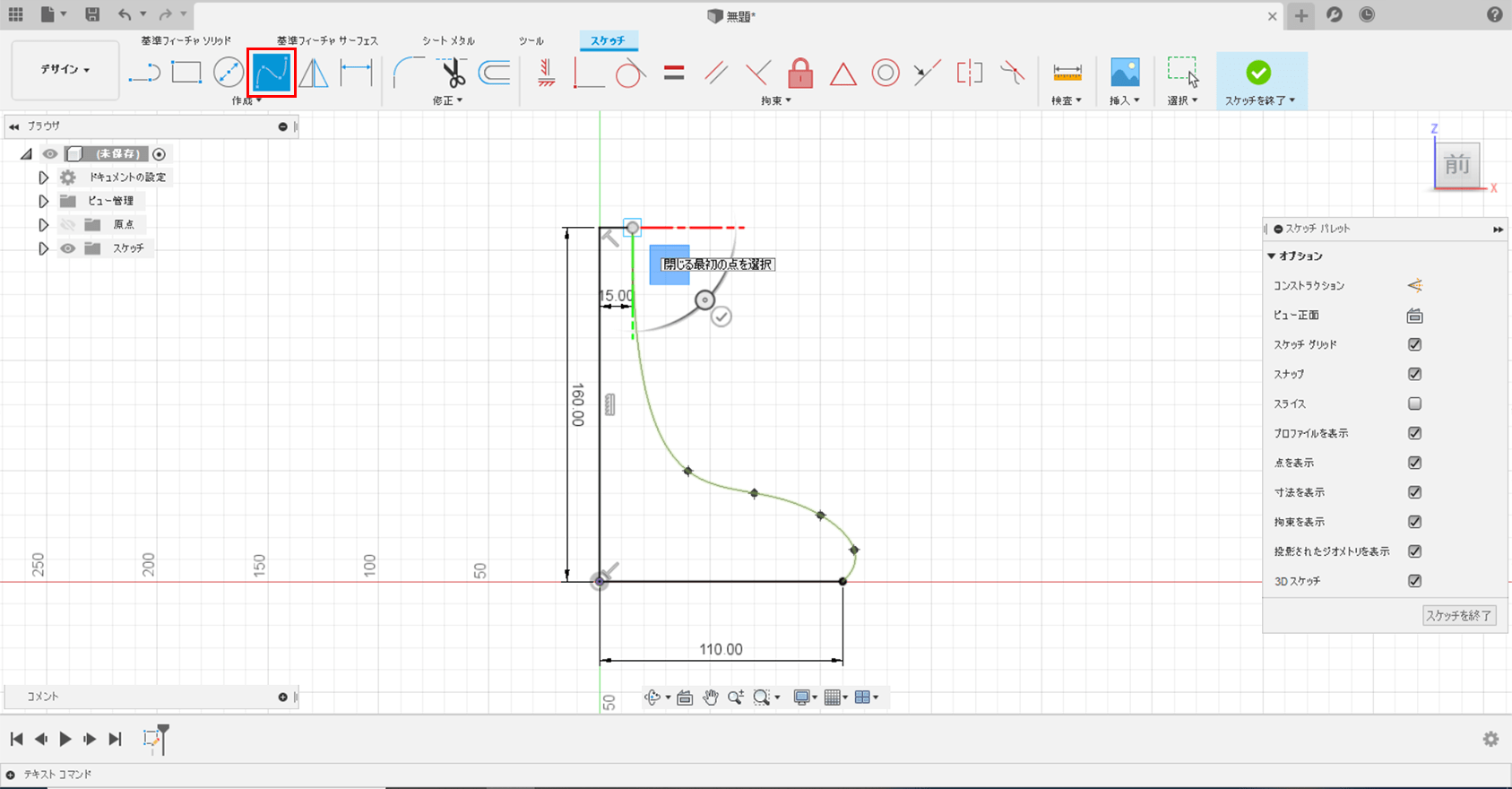Select the 2-point rectangle tool

coord(186,73)
